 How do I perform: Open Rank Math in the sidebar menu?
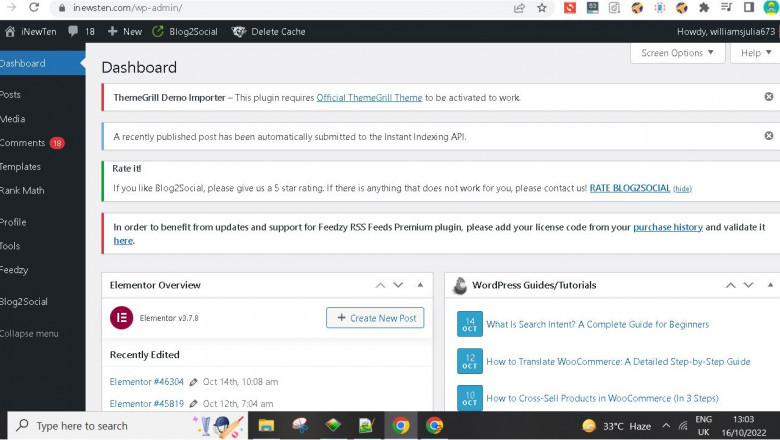(x=22, y=190)
